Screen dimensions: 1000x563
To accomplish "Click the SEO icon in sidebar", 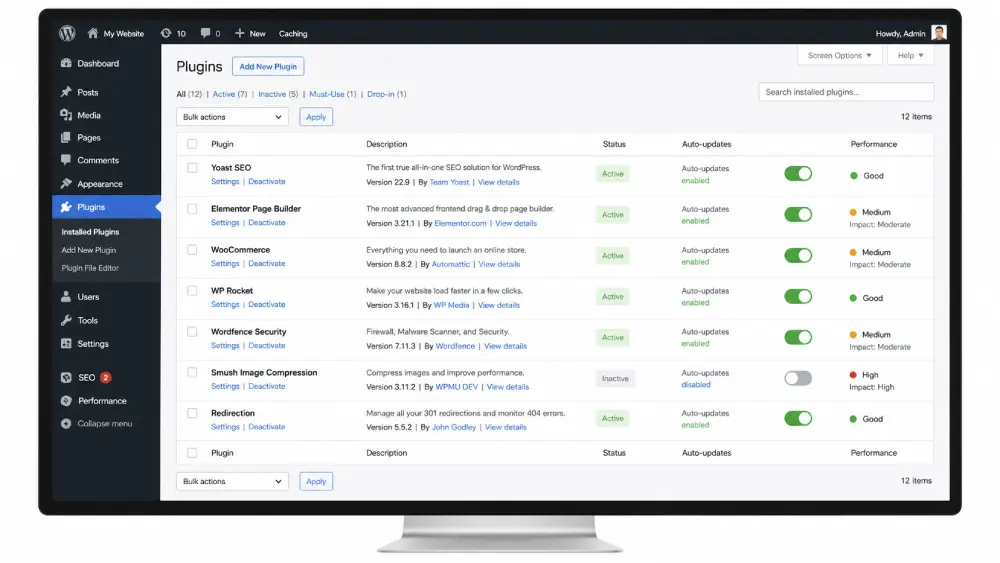I will (x=66, y=377).
